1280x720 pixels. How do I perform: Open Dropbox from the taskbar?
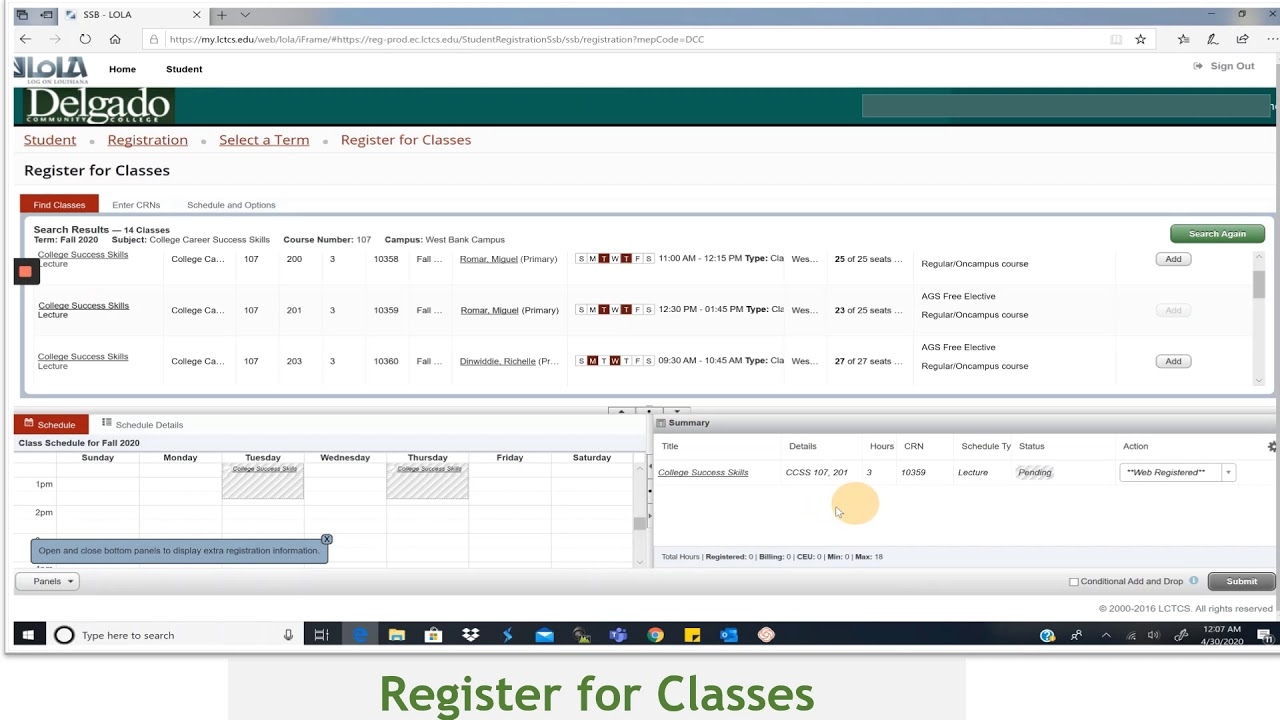click(x=470, y=634)
